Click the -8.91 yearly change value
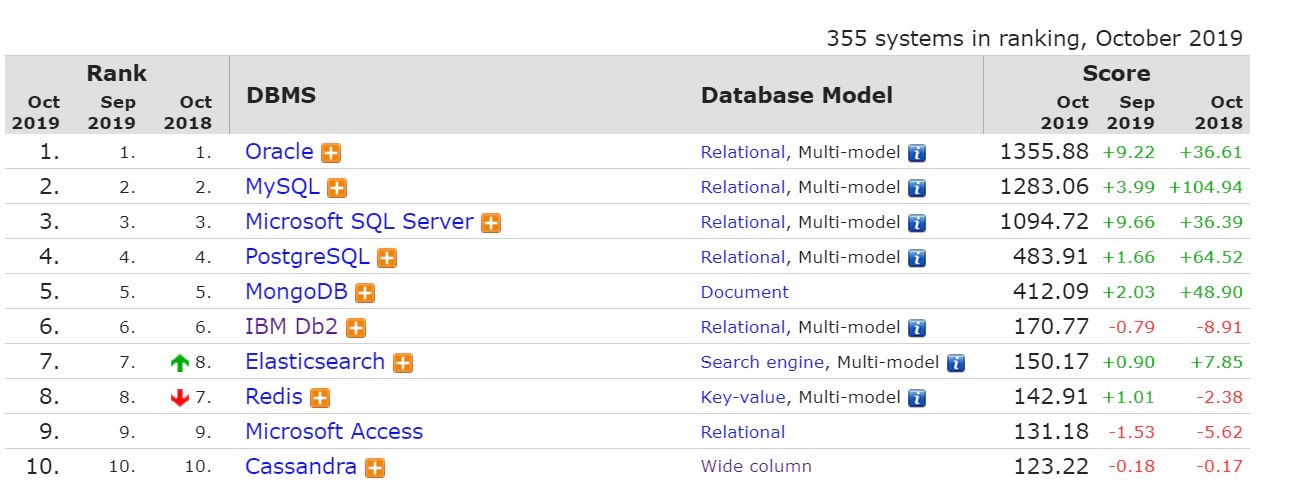The width and height of the screenshot is (1295, 483). (x=1220, y=328)
